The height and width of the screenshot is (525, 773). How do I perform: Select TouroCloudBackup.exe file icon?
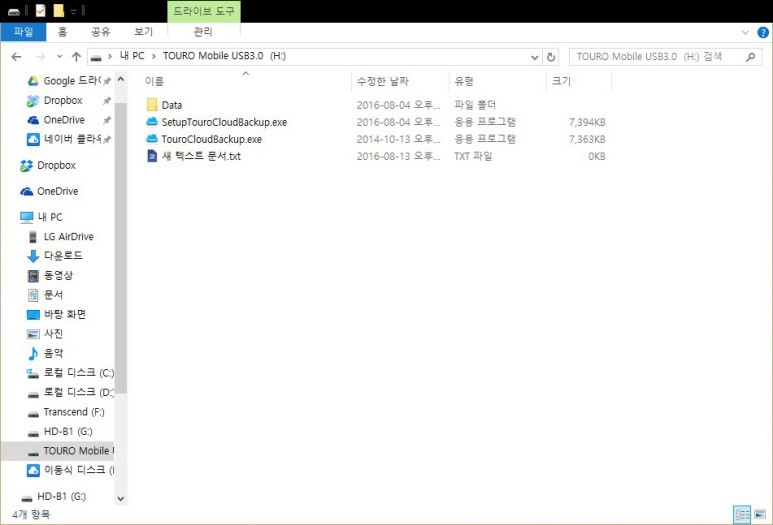tap(152, 139)
